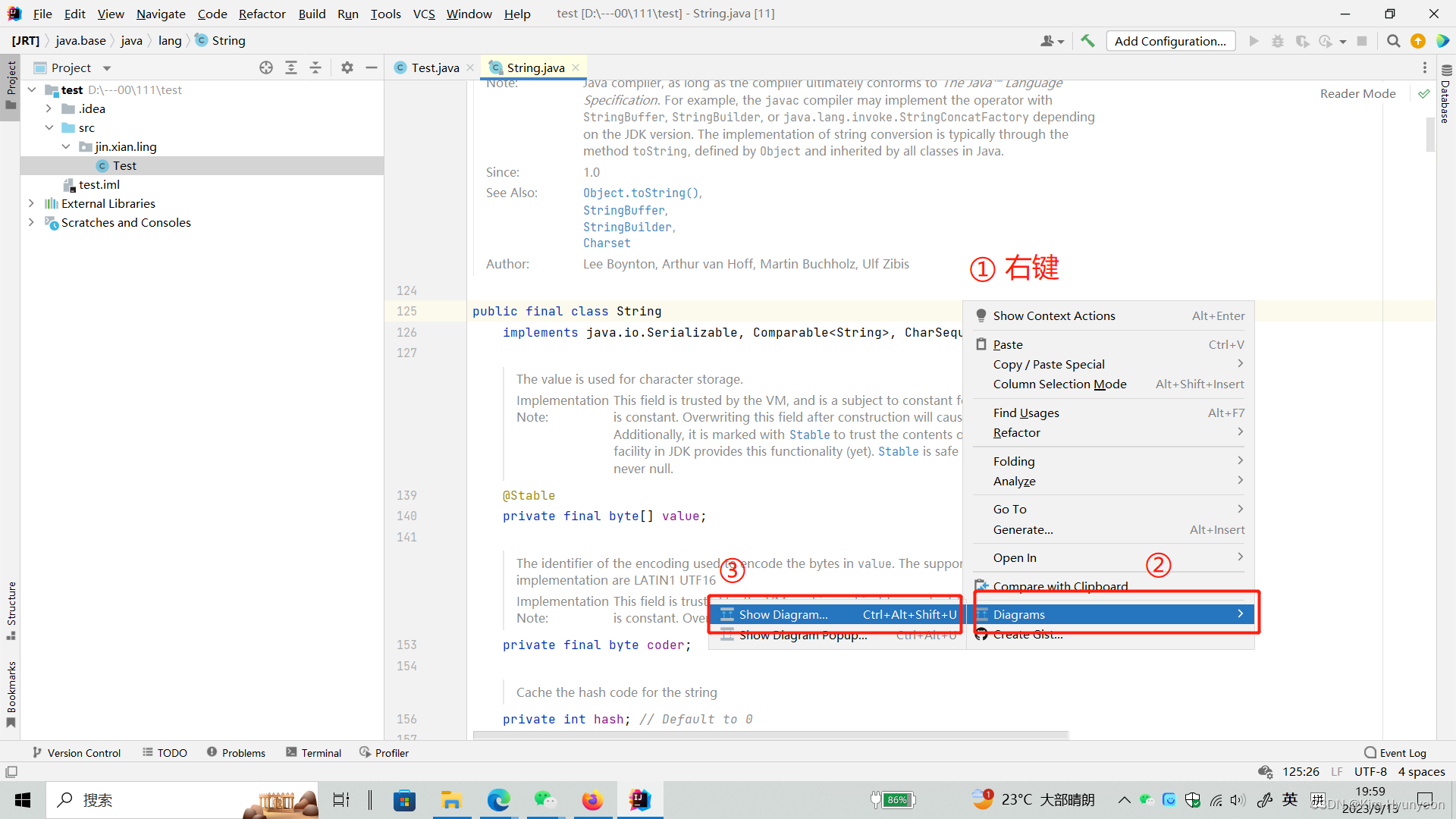The width and height of the screenshot is (1456, 819).
Task: Collapse the jin.xian.ling package
Action: 67,146
